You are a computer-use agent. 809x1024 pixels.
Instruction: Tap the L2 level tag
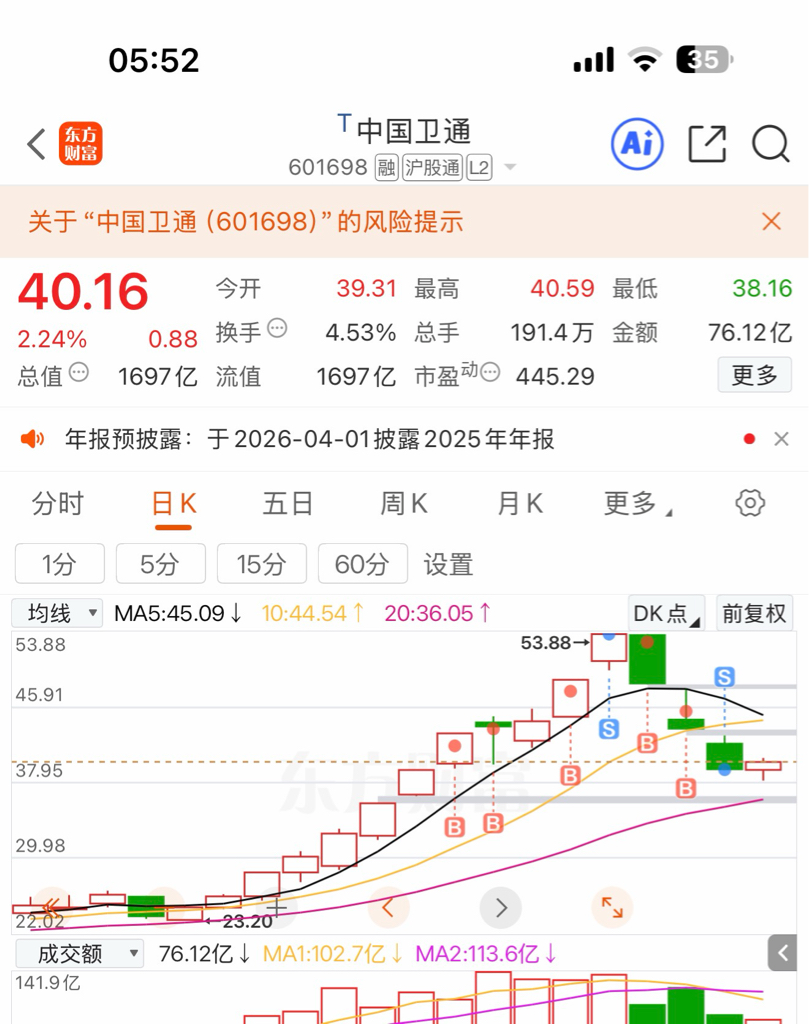[x=479, y=168]
